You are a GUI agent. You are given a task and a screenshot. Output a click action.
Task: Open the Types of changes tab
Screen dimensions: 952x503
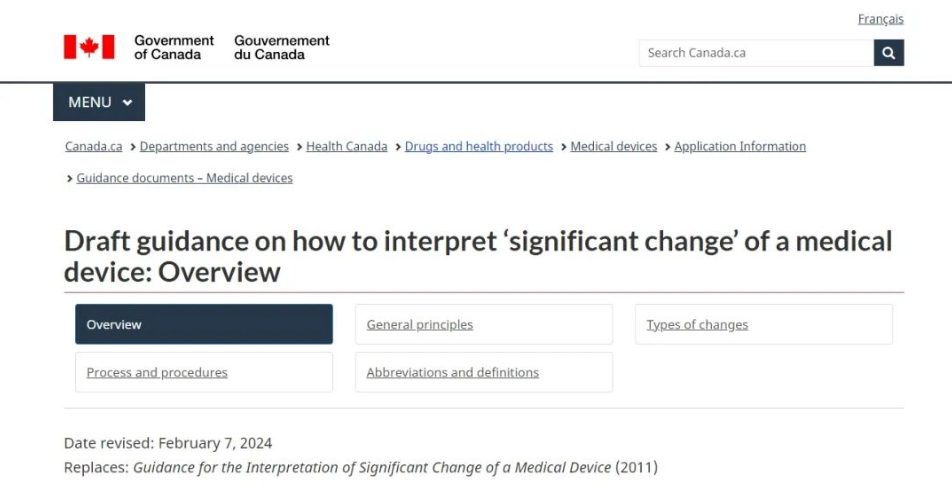[763, 324]
